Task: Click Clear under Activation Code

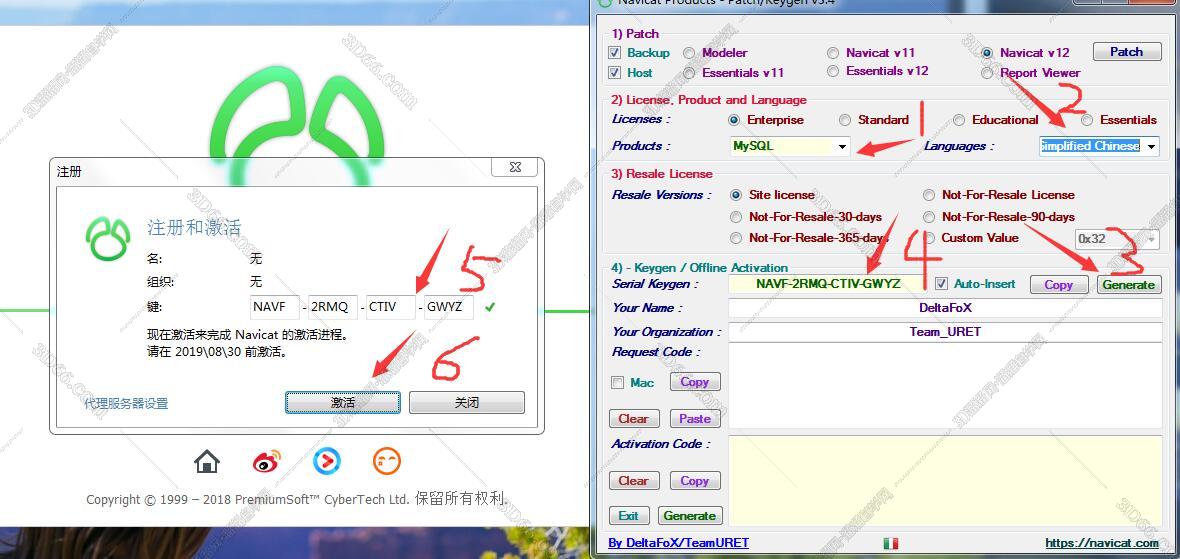Action: (634, 480)
